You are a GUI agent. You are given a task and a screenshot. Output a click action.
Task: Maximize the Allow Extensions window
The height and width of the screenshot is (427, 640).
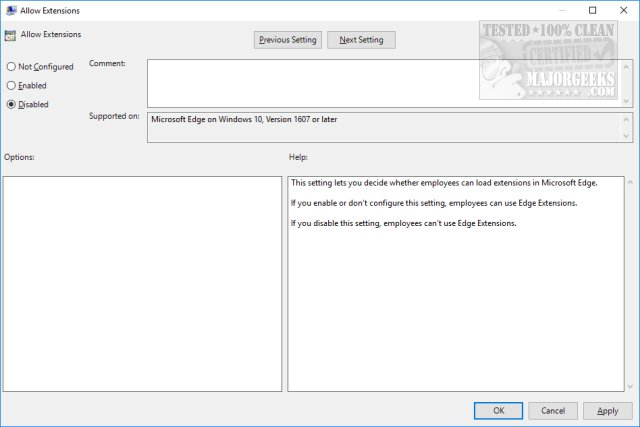(592, 10)
